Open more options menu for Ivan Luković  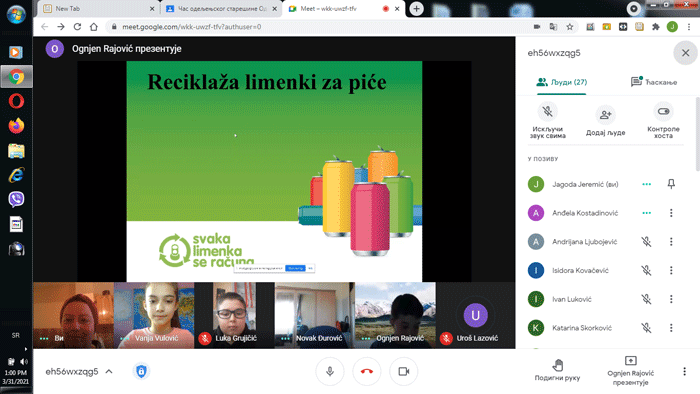tap(671, 299)
